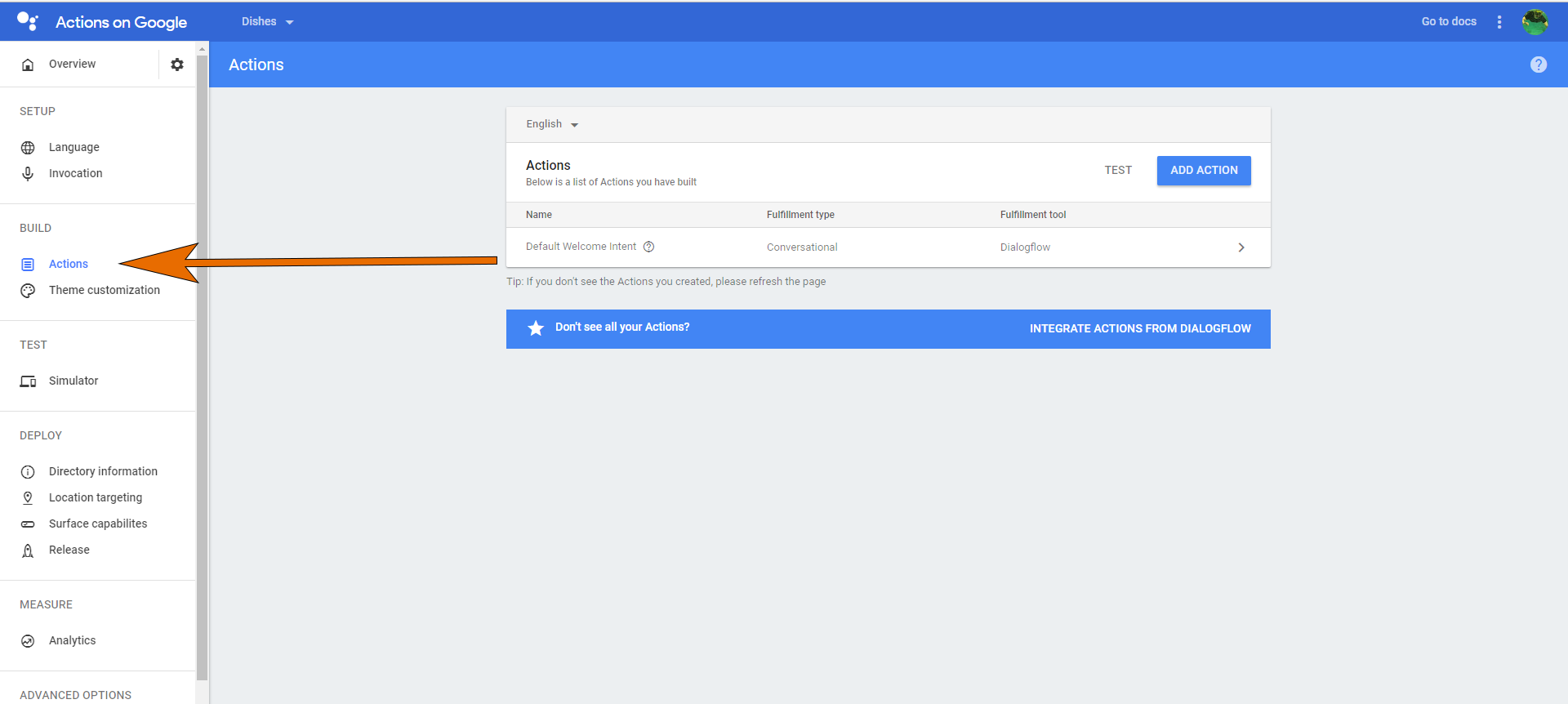Click the Fulfillment tool column header
Viewport: 1568px width, 704px height.
[x=1033, y=215]
